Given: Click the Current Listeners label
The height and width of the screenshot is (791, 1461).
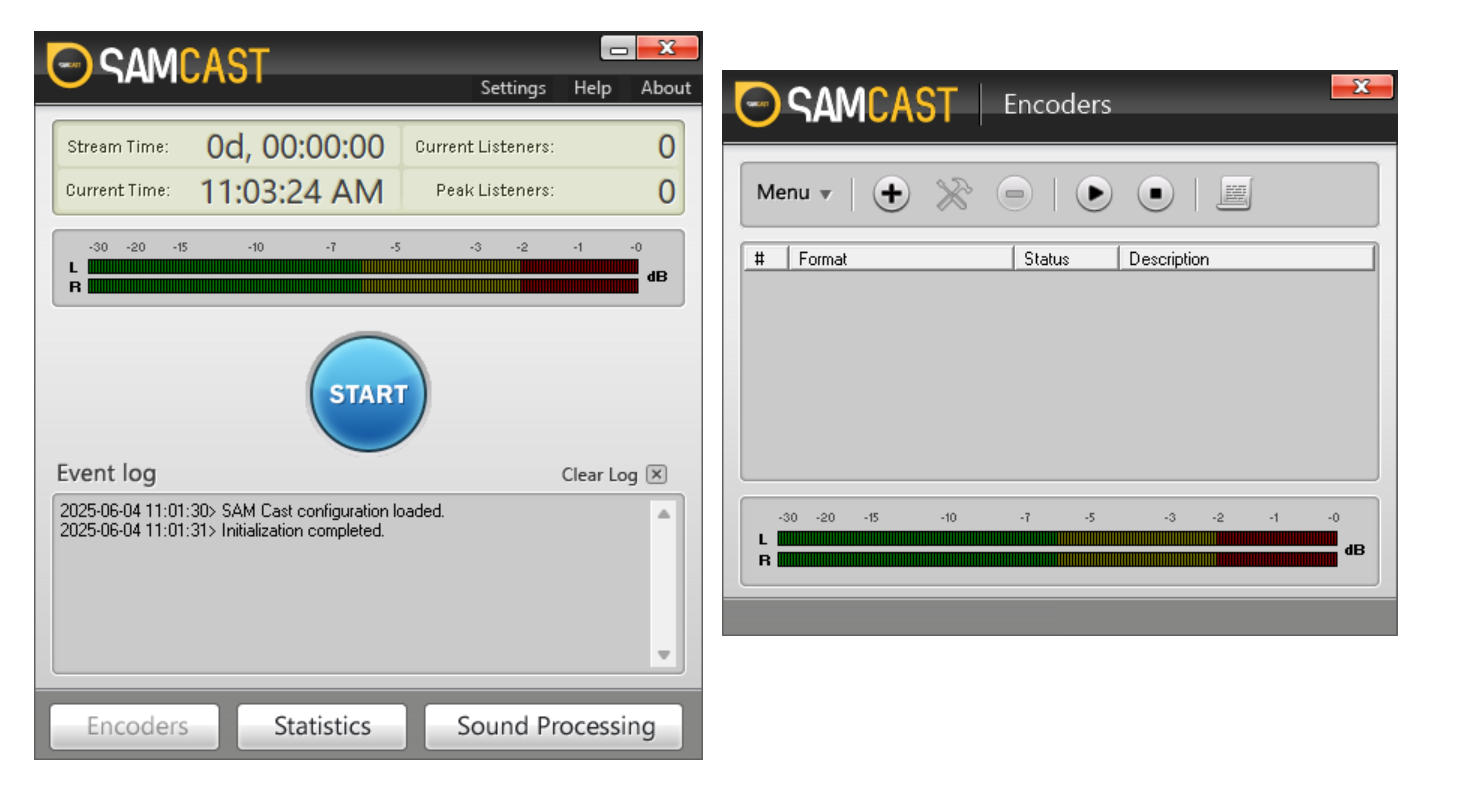Looking at the screenshot, I should pyautogui.click(x=484, y=147).
